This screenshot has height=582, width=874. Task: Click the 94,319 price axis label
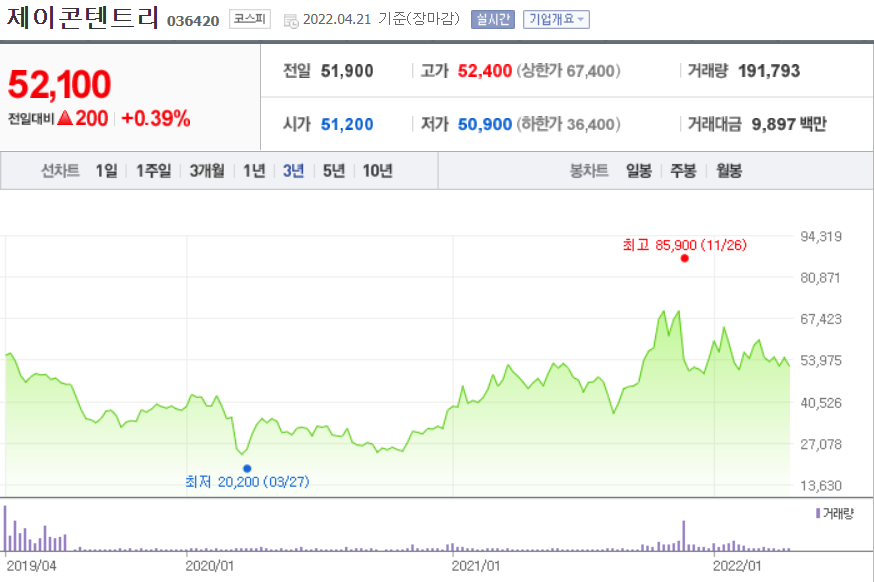click(x=820, y=236)
